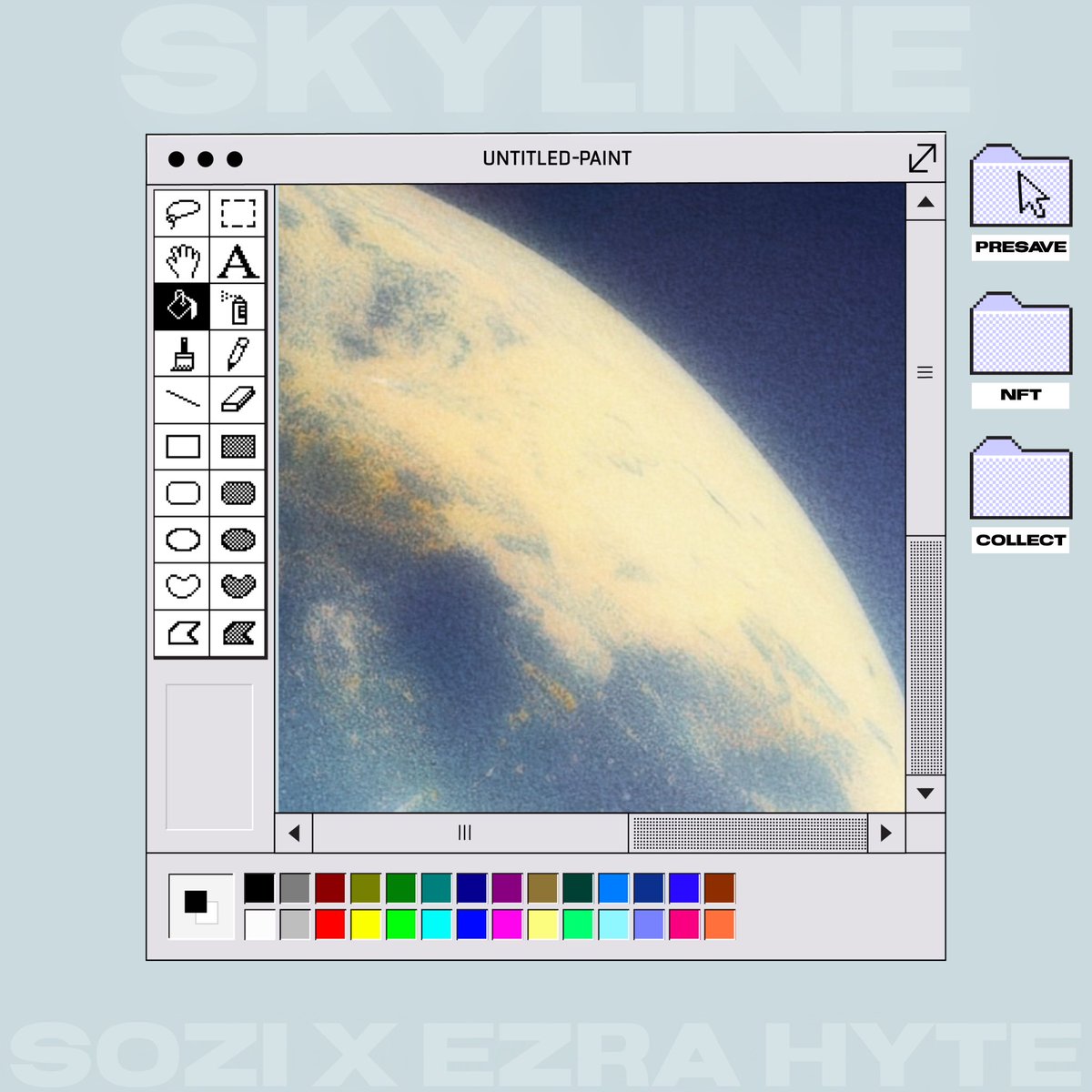Pick the purple color swatch
The image size is (1092, 1092).
pyautogui.click(x=507, y=888)
